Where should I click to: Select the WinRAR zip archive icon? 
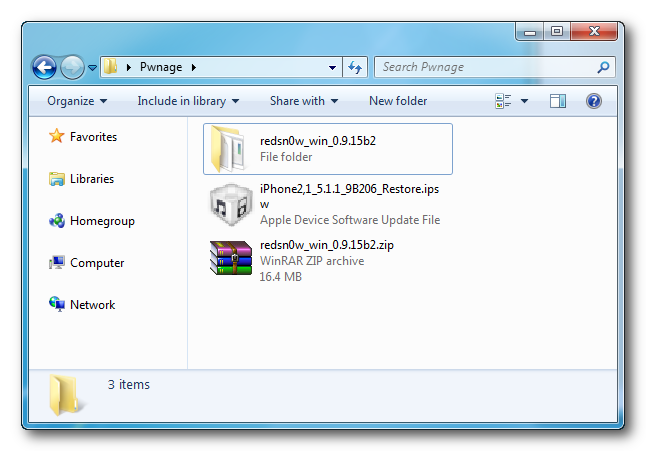point(231,258)
